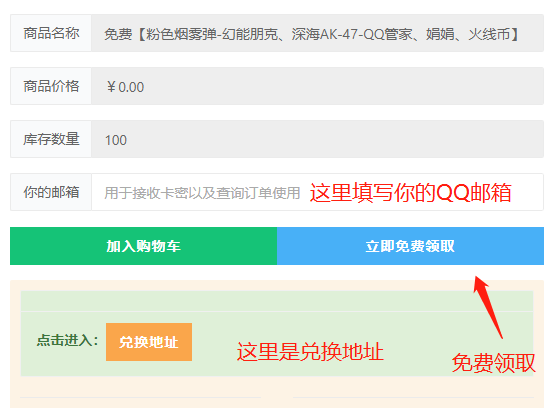558x408 pixels.
Task: Click the 加入购物车 green button
Action: tap(143, 246)
